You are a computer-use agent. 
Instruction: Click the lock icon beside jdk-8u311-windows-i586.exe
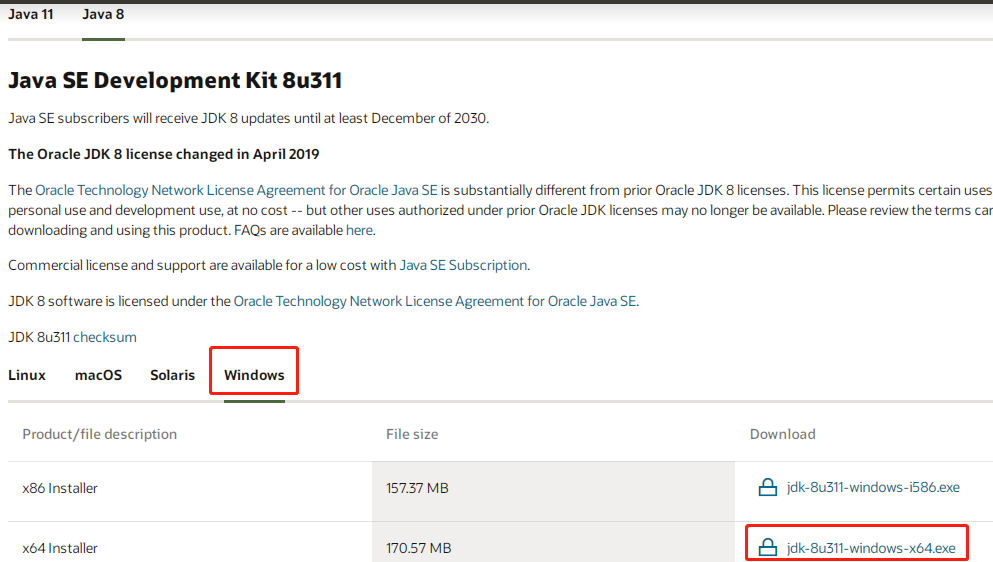767,488
